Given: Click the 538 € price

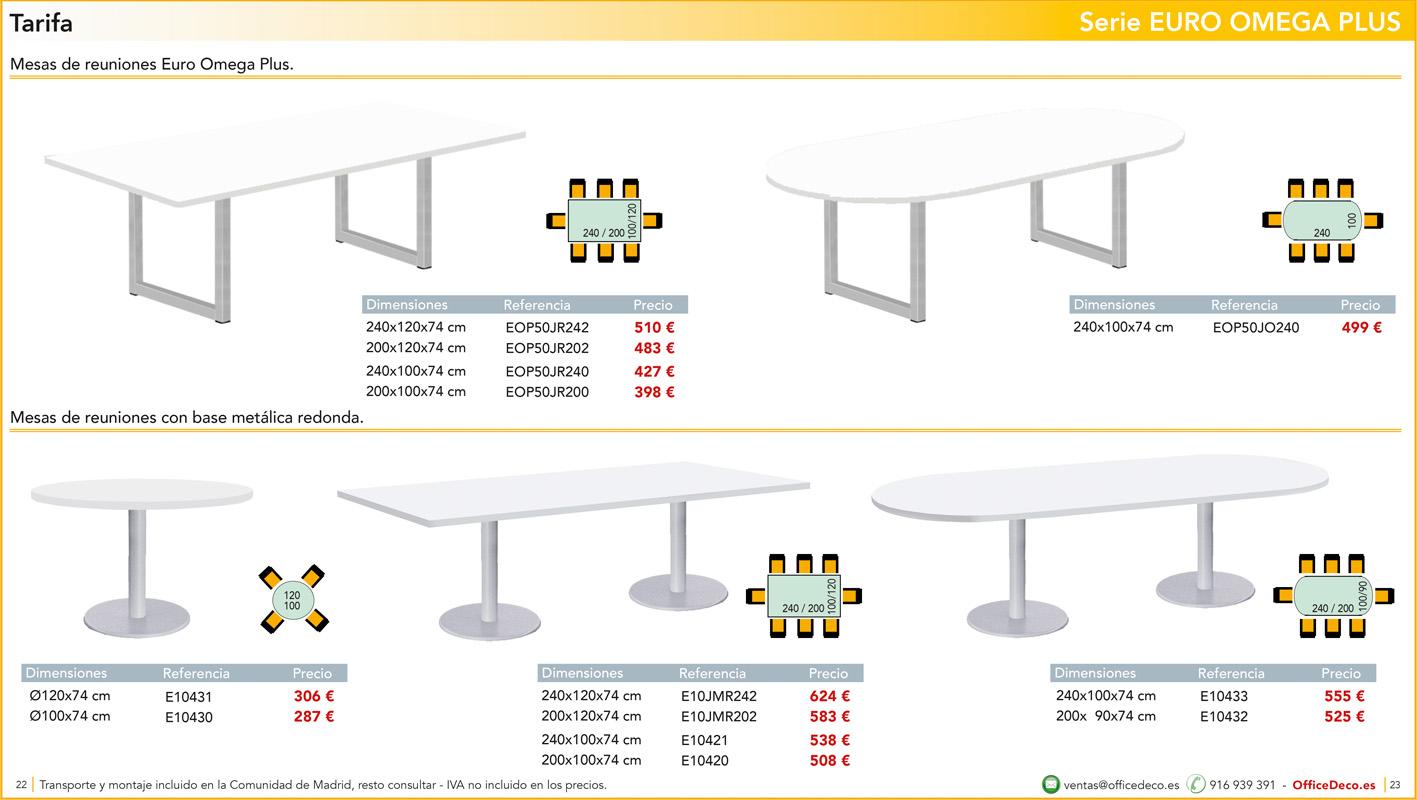Looking at the screenshot, I should (x=830, y=740).
